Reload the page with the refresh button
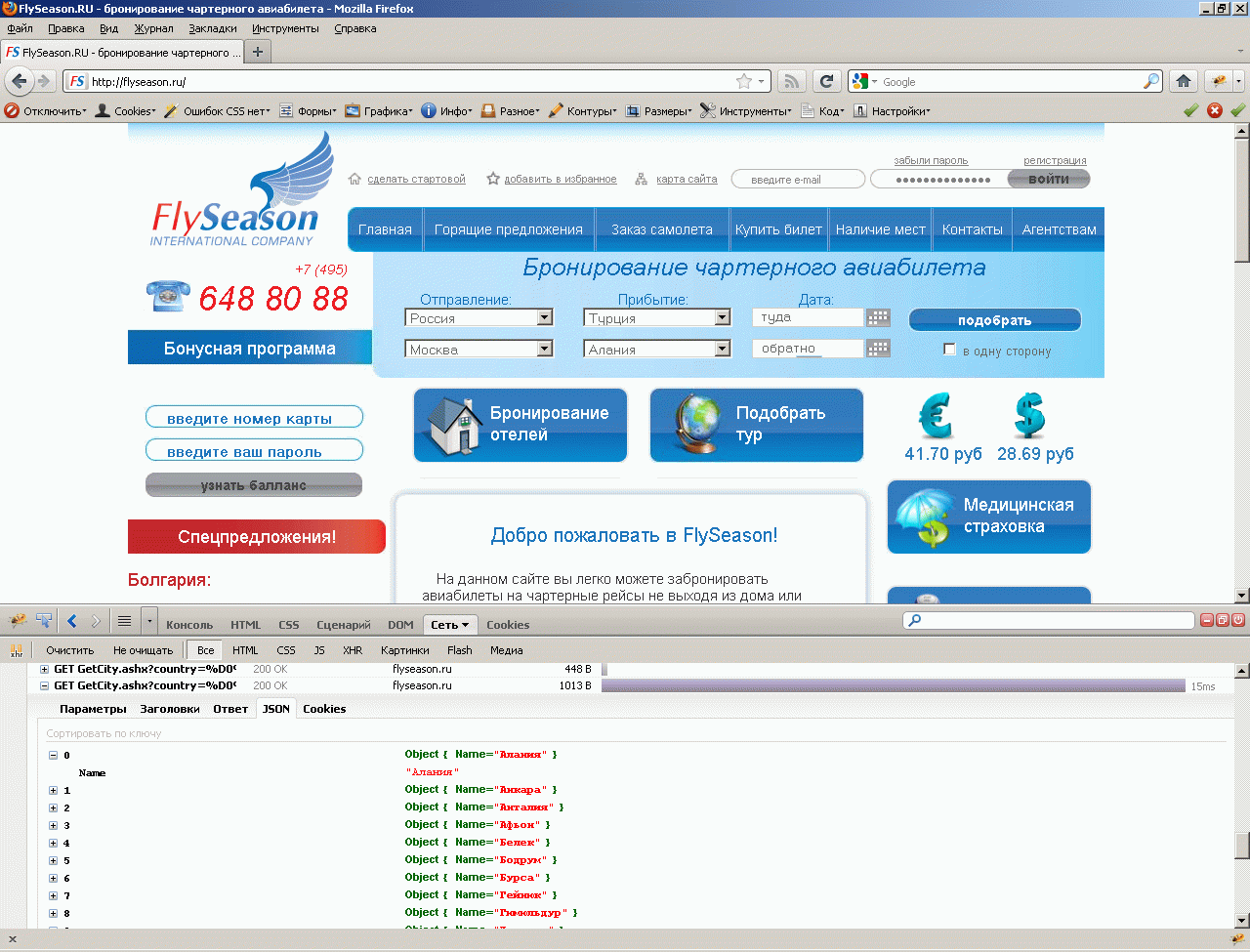Image resolution: width=1250 pixels, height=952 pixels. (x=827, y=81)
